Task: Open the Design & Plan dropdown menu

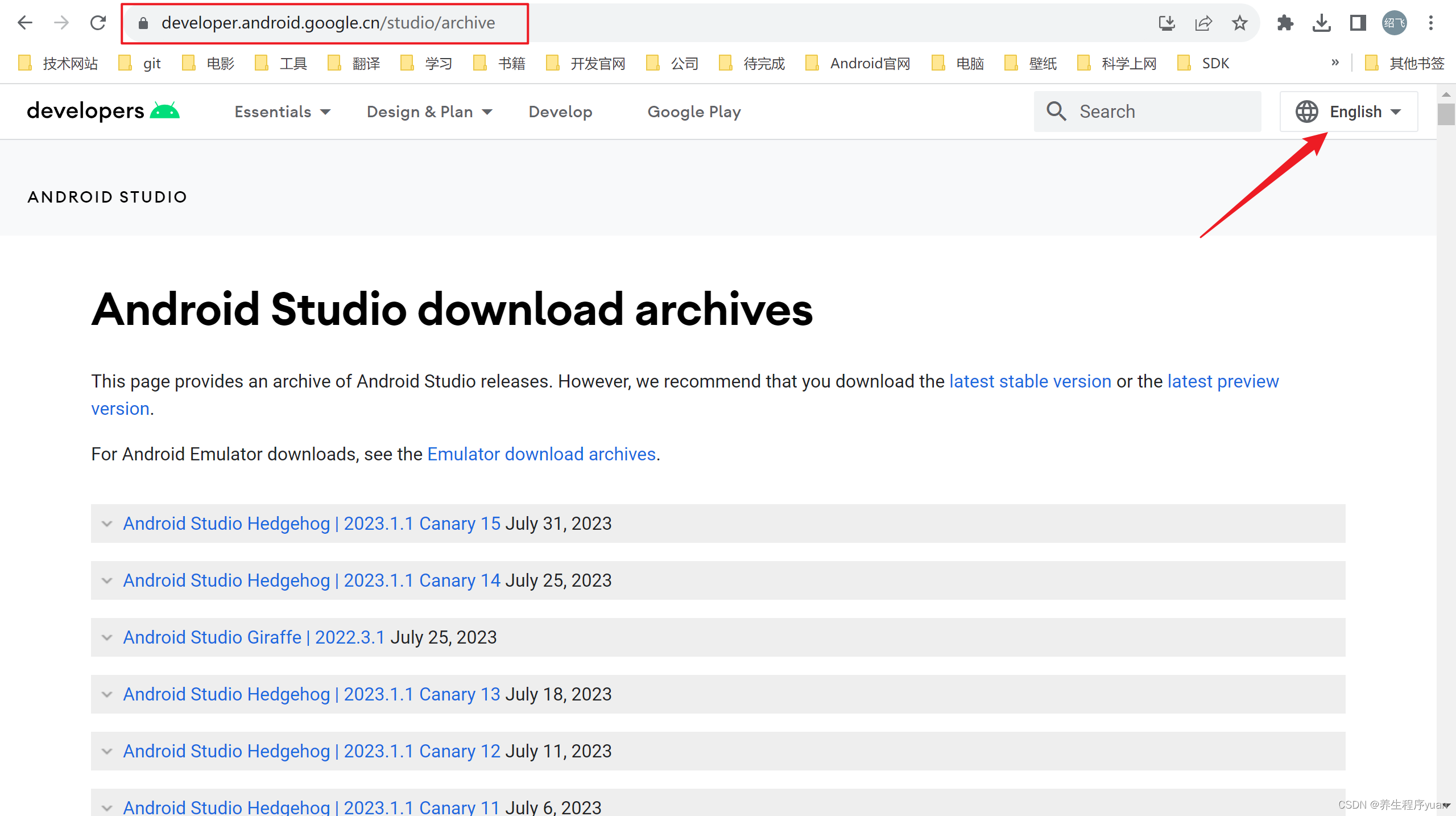Action: [x=429, y=112]
